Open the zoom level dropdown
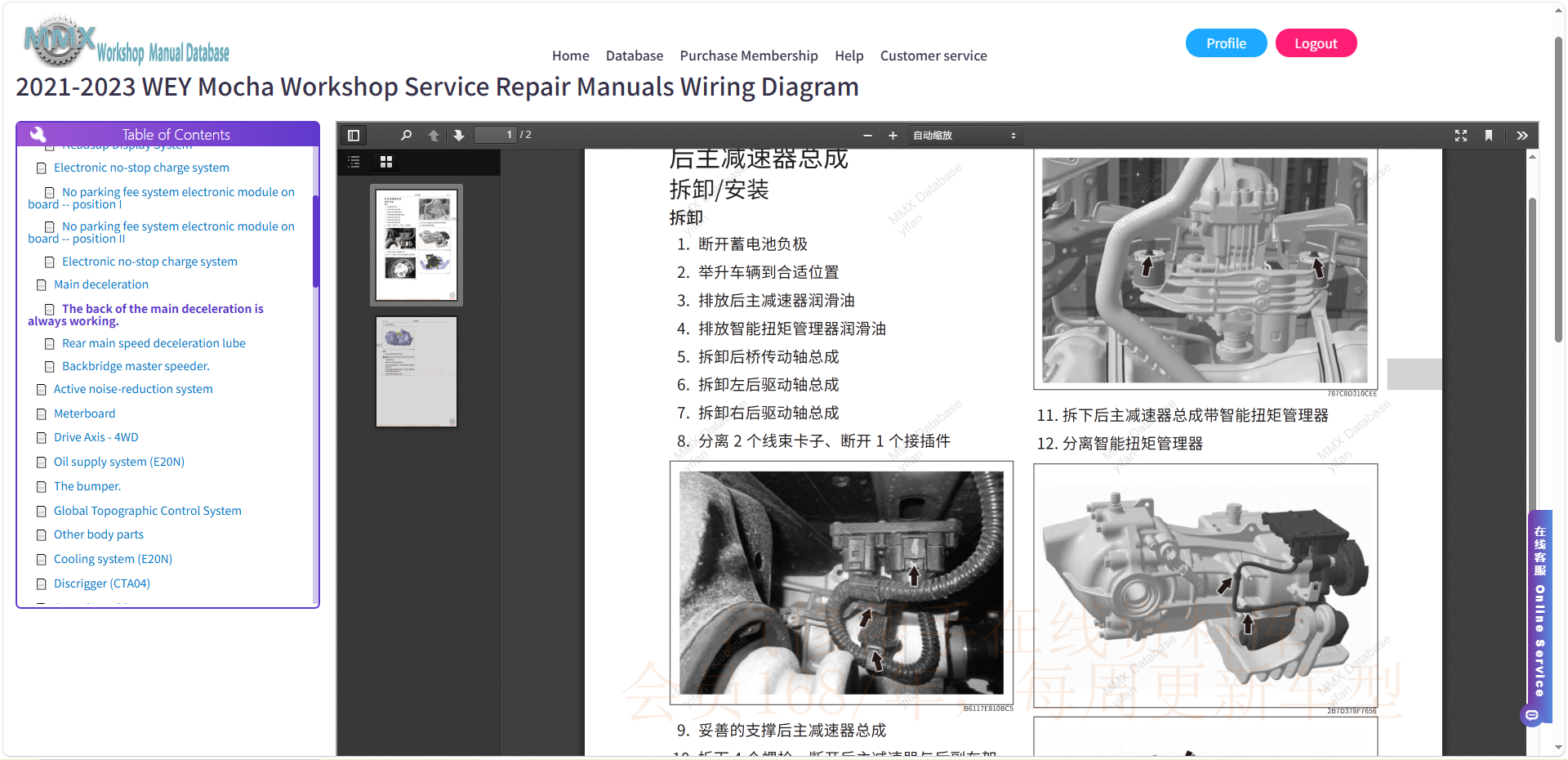The image size is (1568, 760). (964, 136)
